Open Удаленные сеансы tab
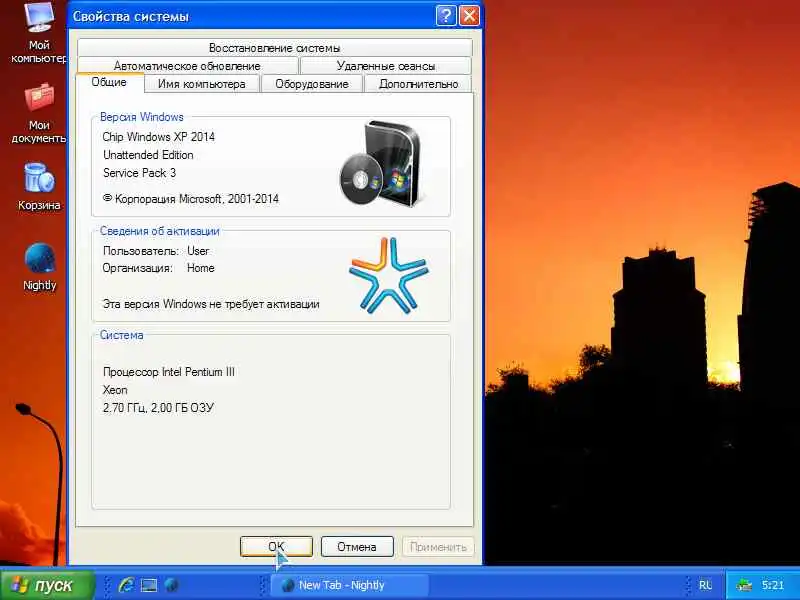 pyautogui.click(x=386, y=66)
